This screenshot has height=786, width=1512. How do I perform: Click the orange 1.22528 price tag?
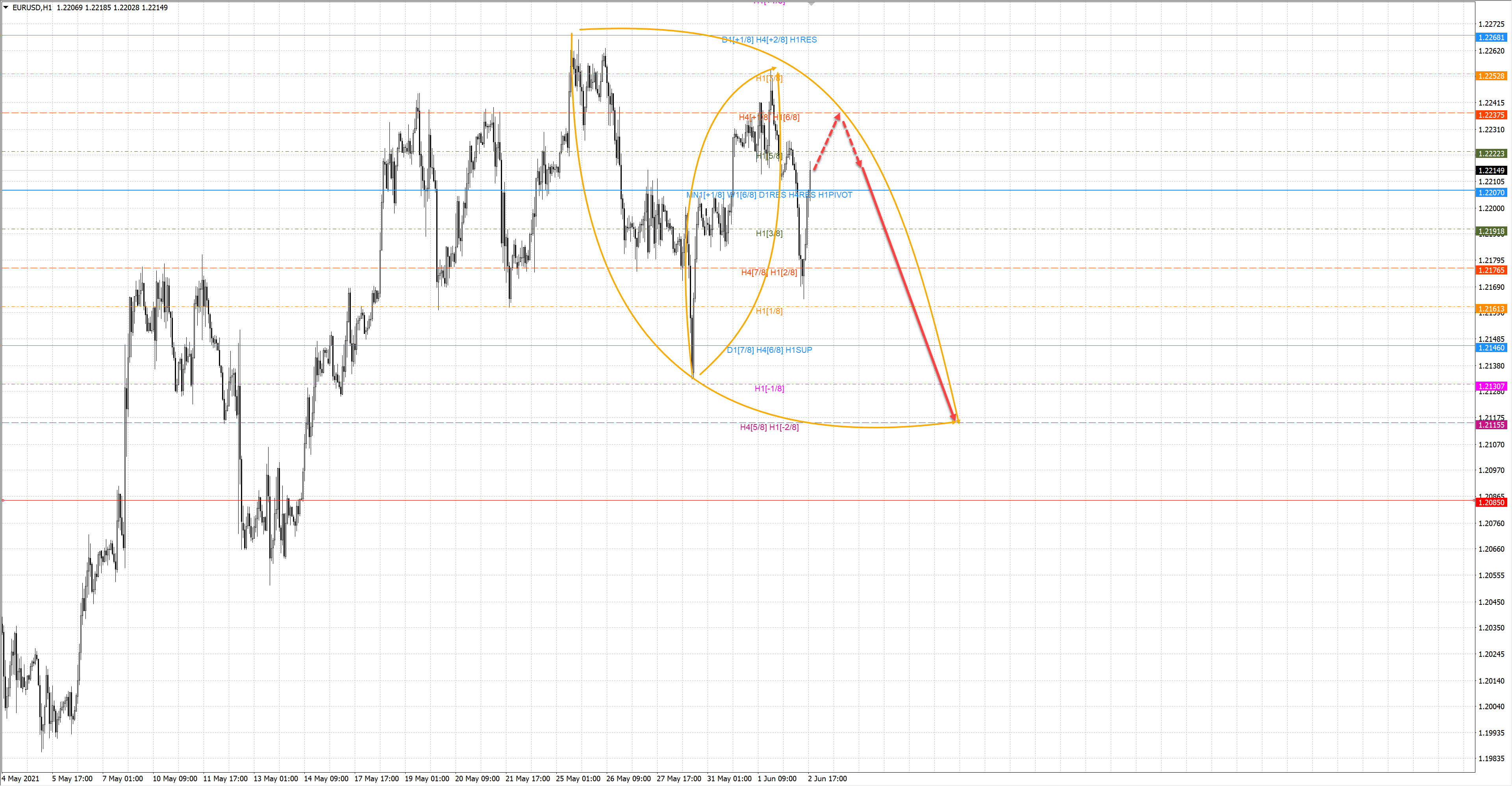click(1491, 76)
